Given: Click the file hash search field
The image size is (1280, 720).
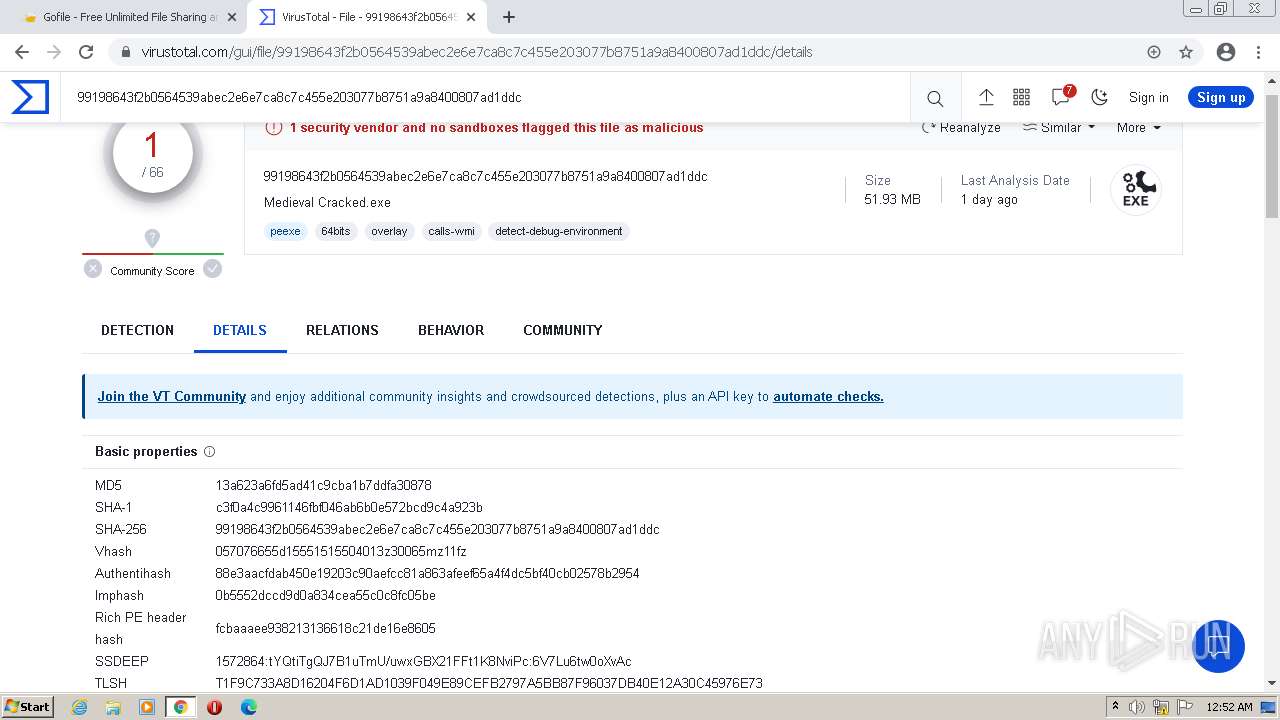Looking at the screenshot, I should pos(485,97).
